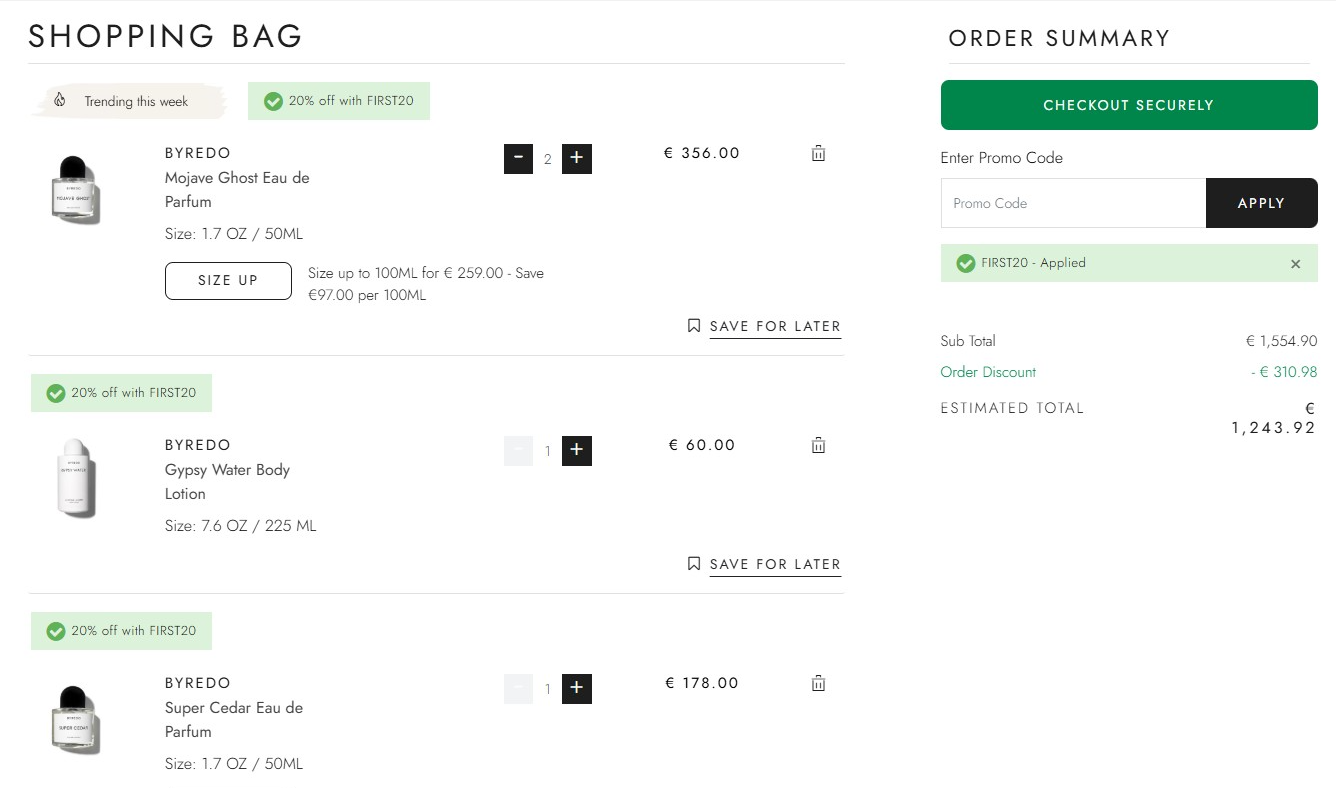Click bookmark icon next to Gypsy Water save link
Image resolution: width=1336 pixels, height=788 pixels.
point(694,564)
